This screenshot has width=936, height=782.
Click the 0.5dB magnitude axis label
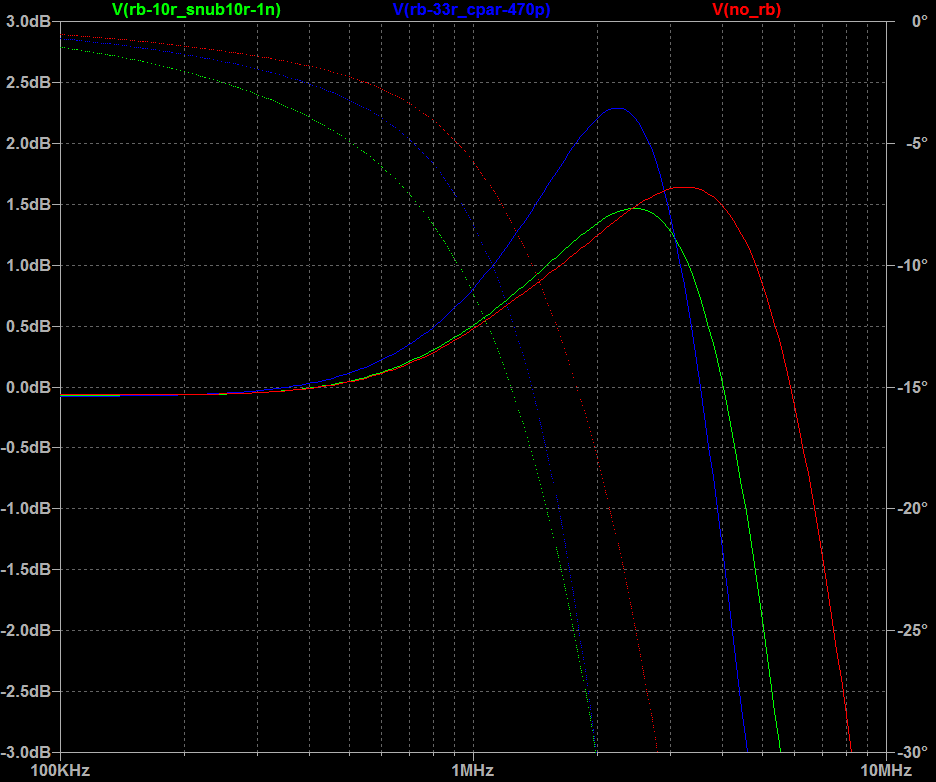(x=28, y=326)
